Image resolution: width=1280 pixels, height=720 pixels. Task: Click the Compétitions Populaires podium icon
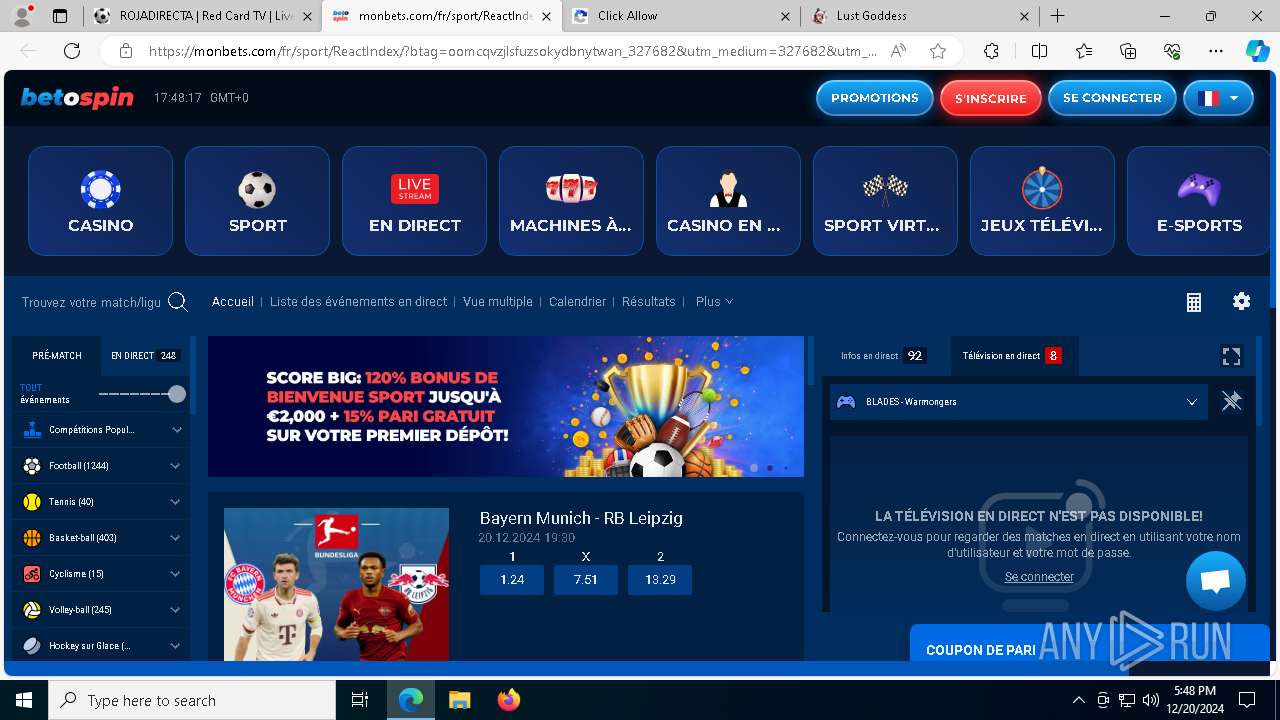pos(32,430)
